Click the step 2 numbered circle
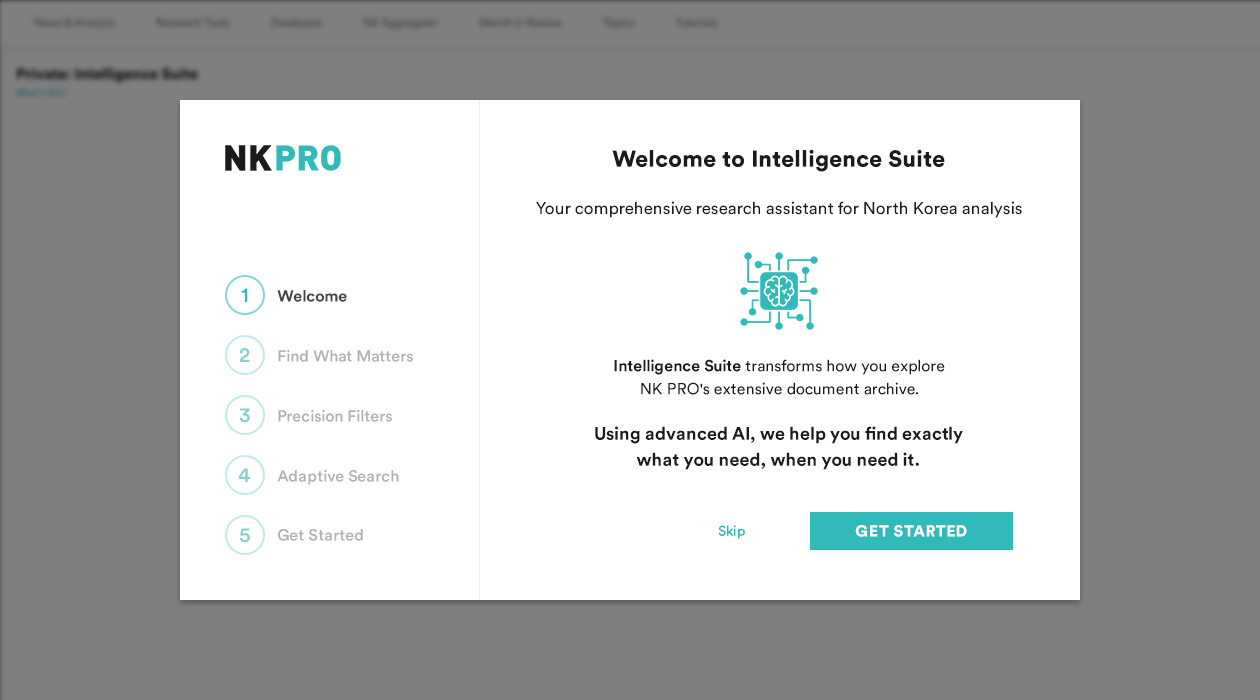Screen dimensions: 1260x700 [245, 355]
